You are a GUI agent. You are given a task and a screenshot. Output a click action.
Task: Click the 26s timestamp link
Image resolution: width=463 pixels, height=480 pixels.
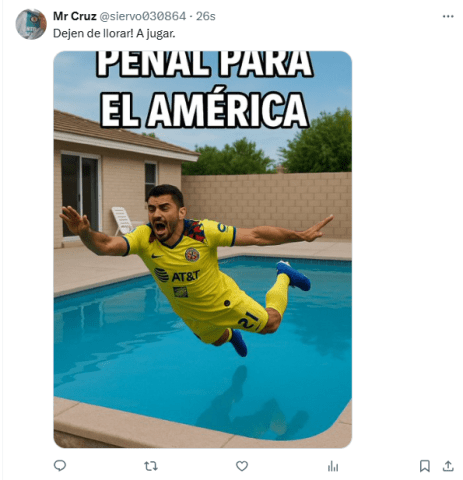click(205, 16)
